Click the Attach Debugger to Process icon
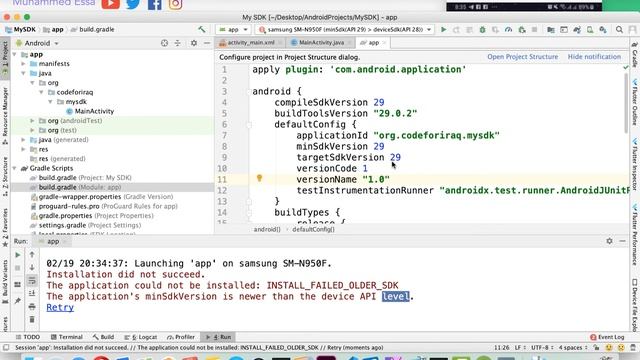 tap(522, 29)
